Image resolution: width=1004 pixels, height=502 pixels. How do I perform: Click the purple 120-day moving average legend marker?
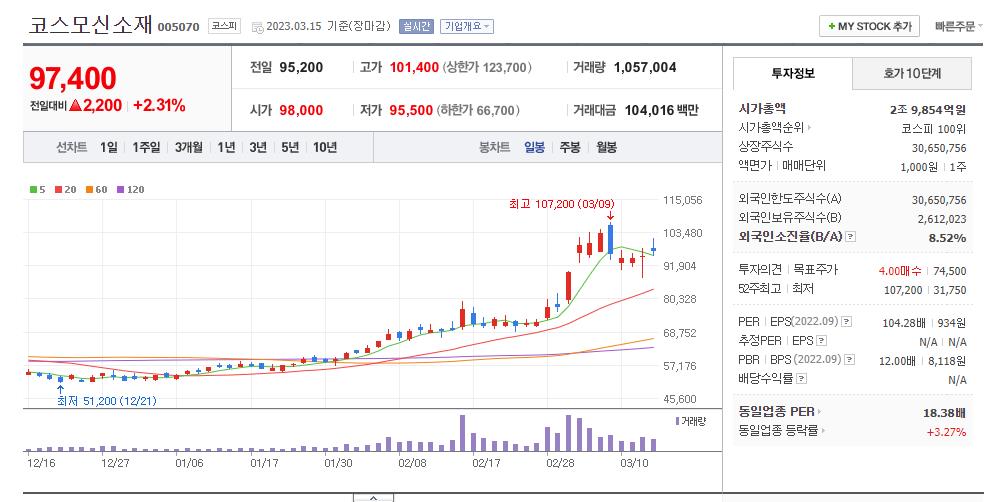(118, 190)
